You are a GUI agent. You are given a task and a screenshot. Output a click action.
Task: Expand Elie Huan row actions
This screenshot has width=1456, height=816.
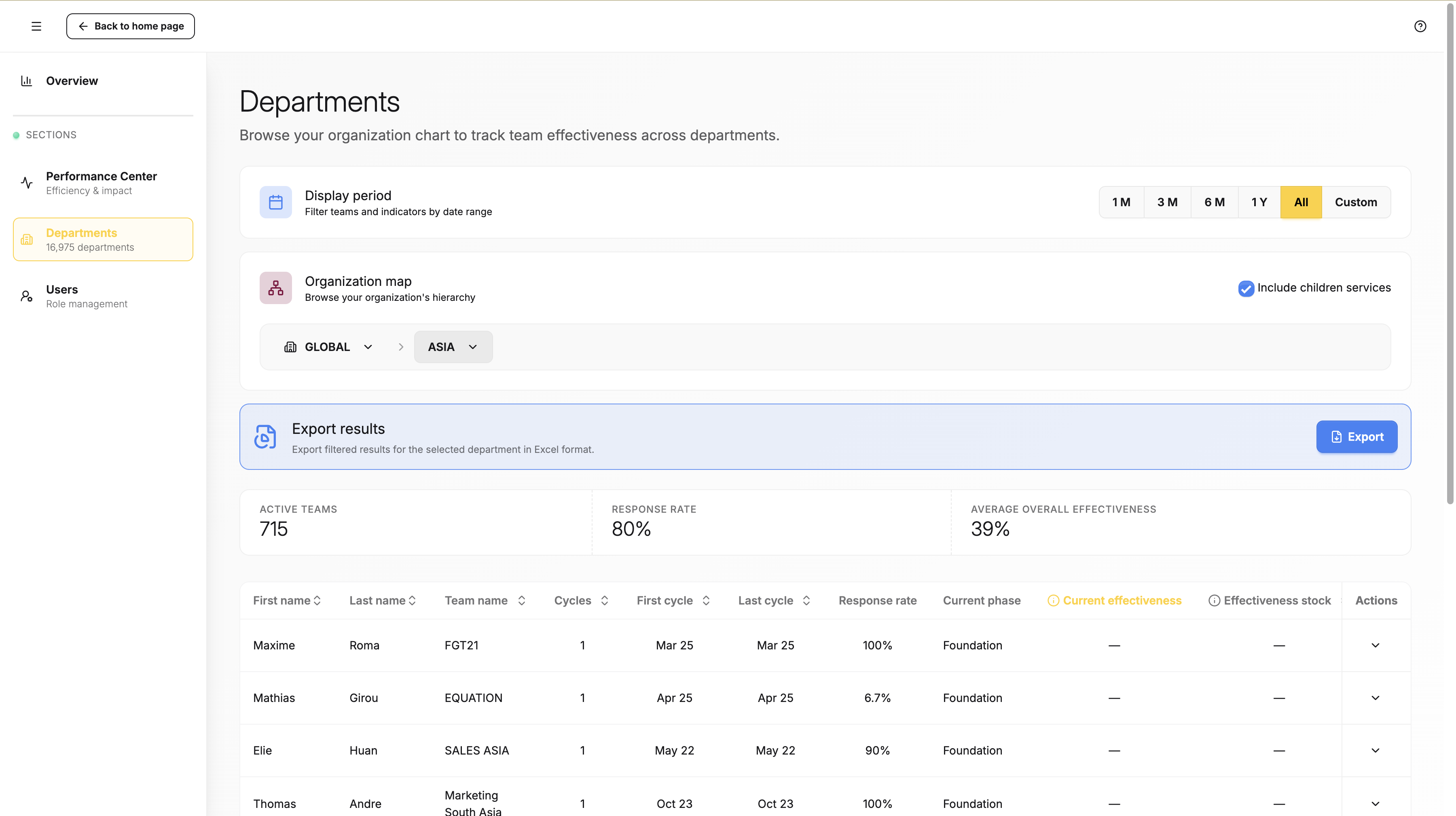coord(1375,750)
